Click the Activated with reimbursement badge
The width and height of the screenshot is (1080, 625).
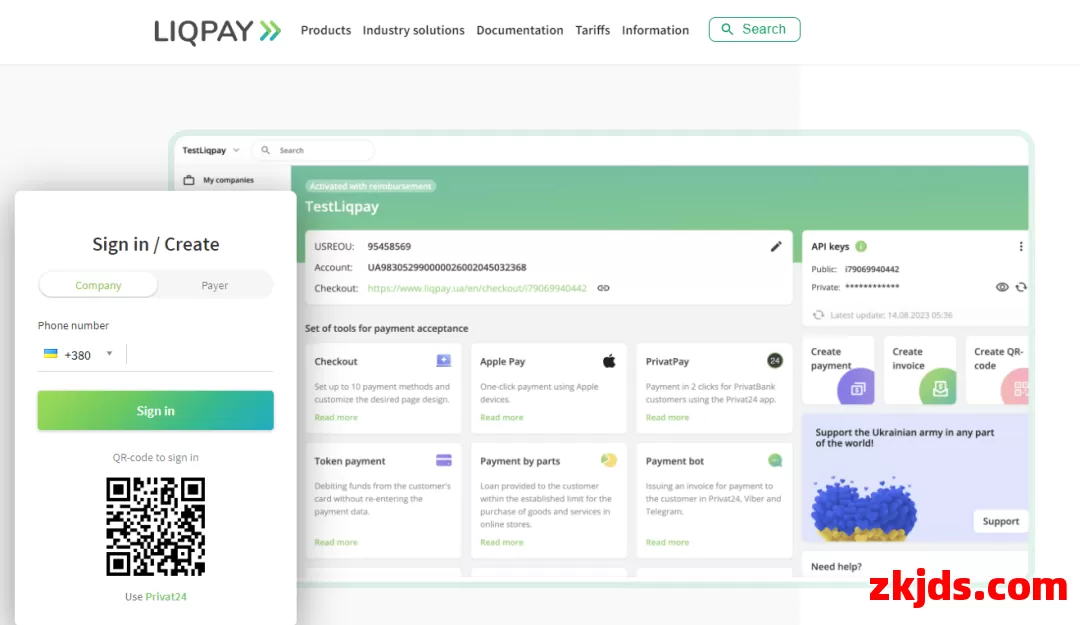[x=371, y=186]
